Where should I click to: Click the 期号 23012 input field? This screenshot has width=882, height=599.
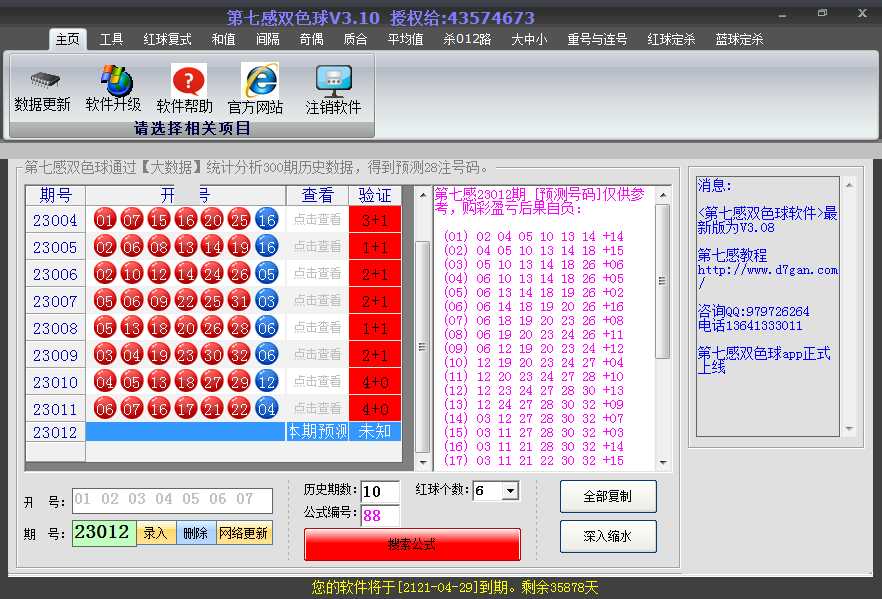pos(104,533)
